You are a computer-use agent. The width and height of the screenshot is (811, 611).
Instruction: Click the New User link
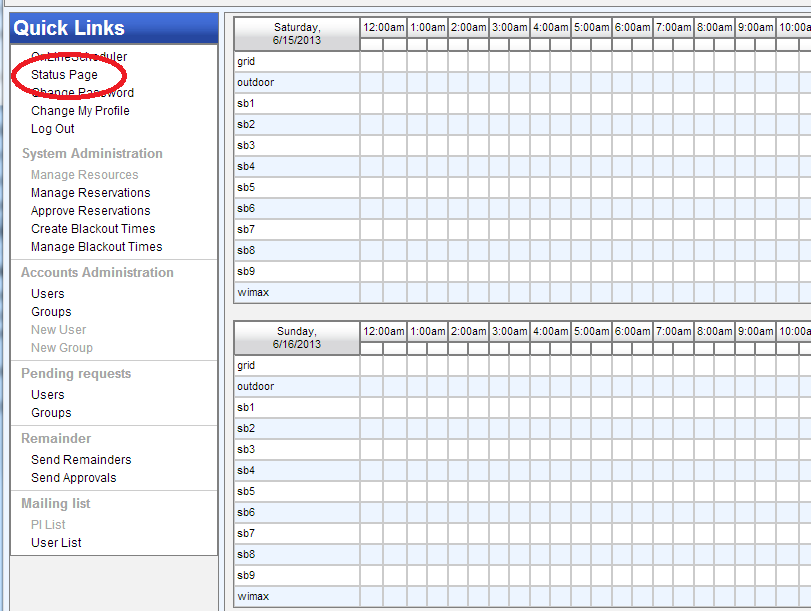(x=58, y=330)
